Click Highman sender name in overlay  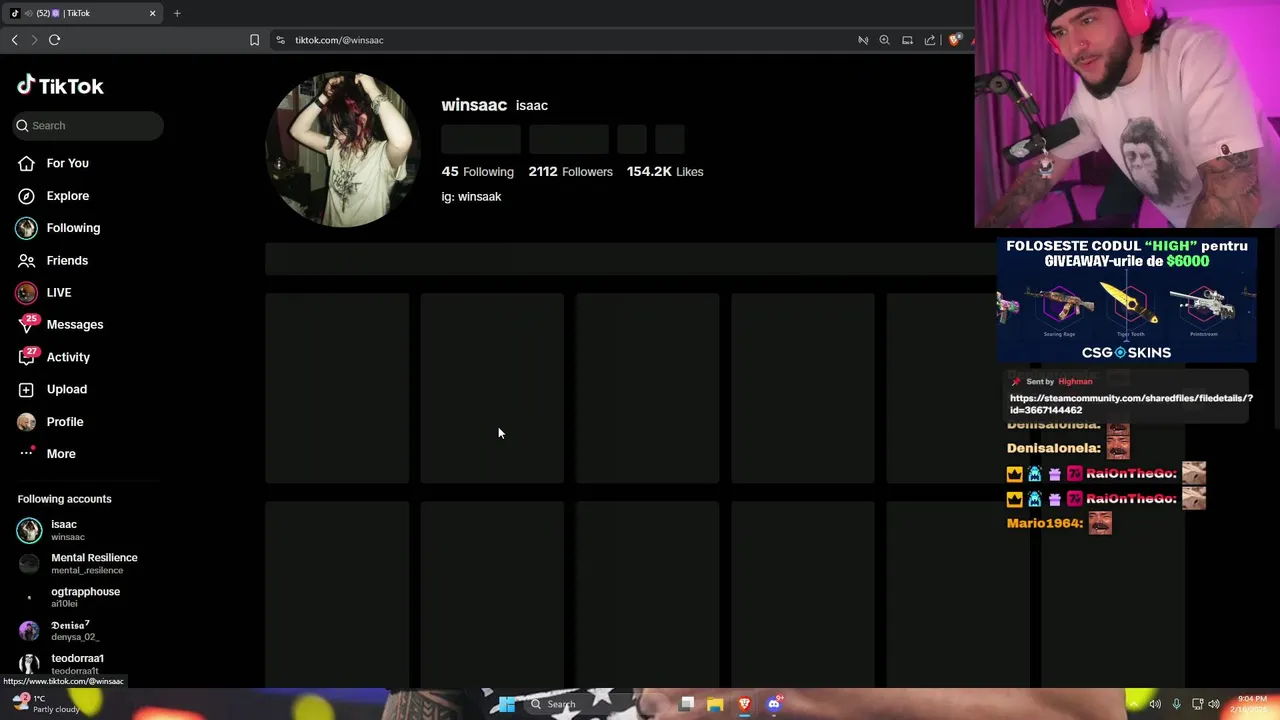pyautogui.click(x=1075, y=381)
